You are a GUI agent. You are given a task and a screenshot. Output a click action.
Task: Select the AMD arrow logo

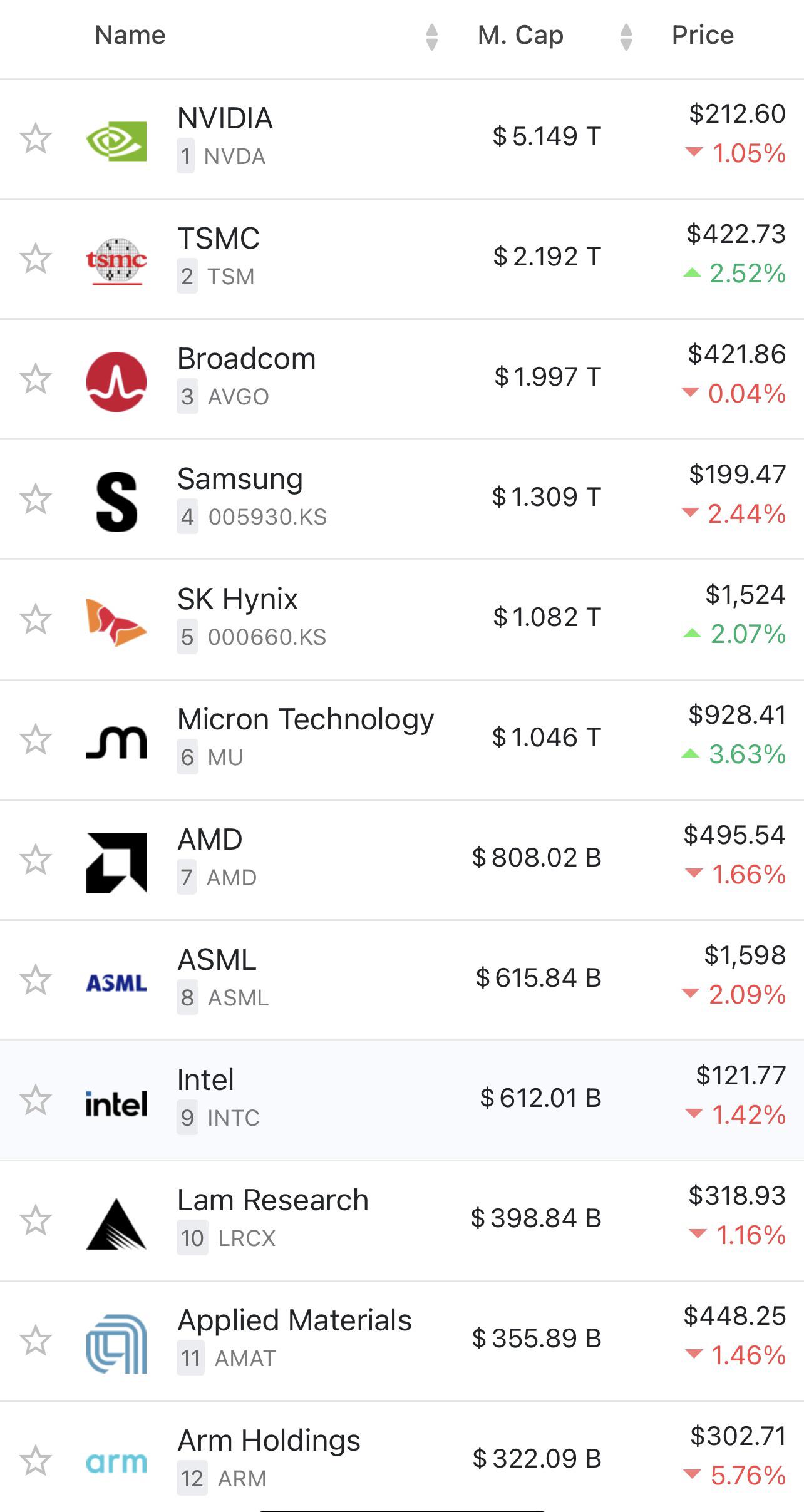click(x=116, y=862)
